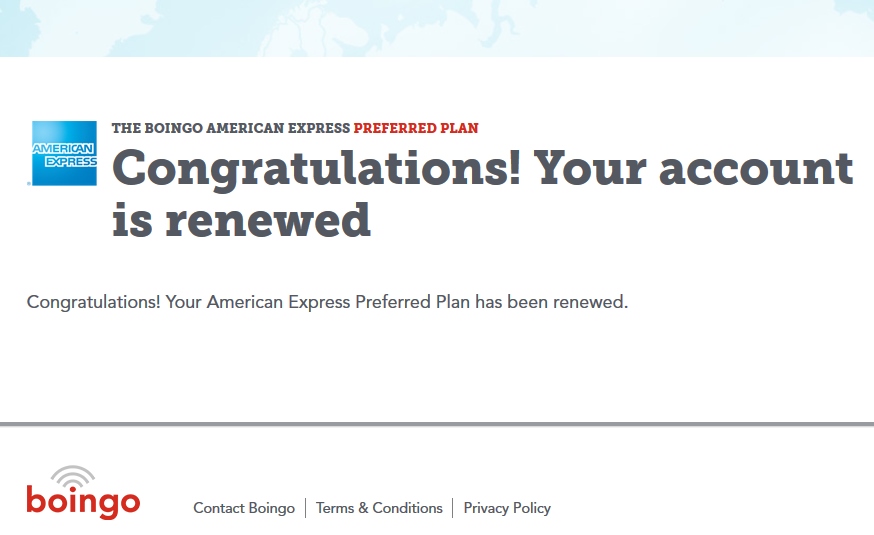Screen dimensions: 874x535
Task: Click the gray horizontal divider above footer
Action: 437,424
